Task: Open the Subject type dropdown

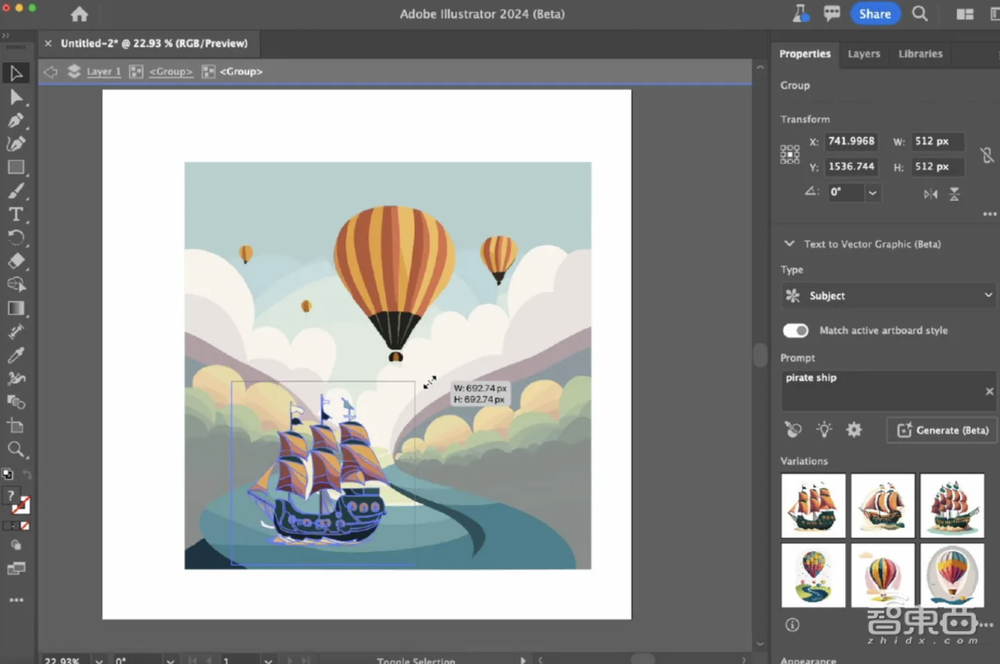Action: point(887,295)
